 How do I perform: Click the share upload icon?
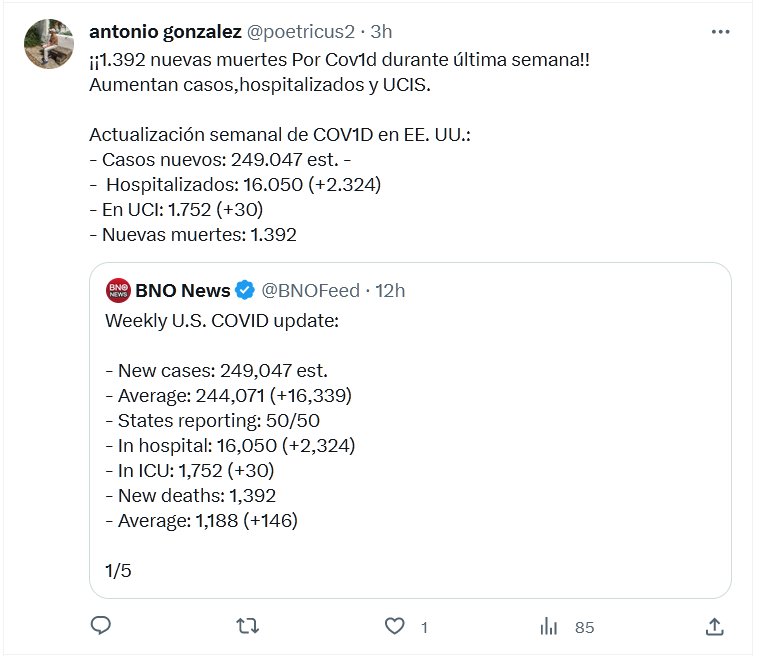coord(714,626)
